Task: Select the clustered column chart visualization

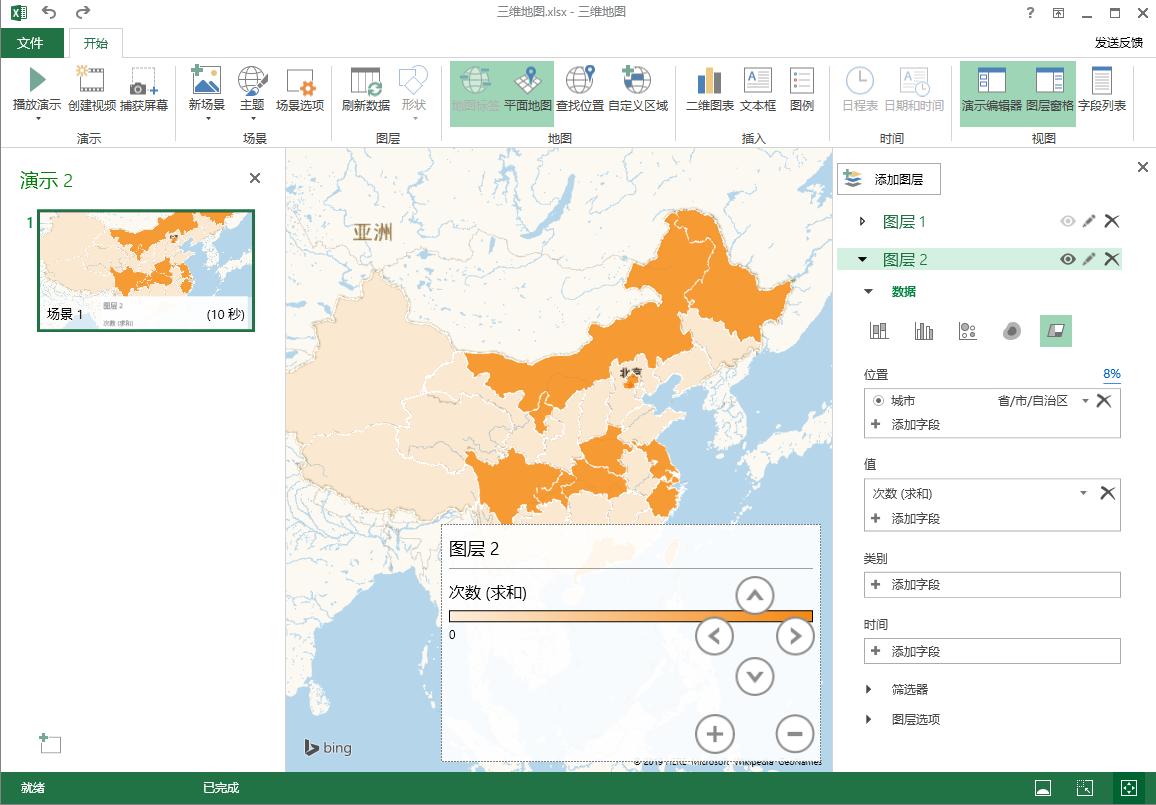Action: tap(924, 330)
